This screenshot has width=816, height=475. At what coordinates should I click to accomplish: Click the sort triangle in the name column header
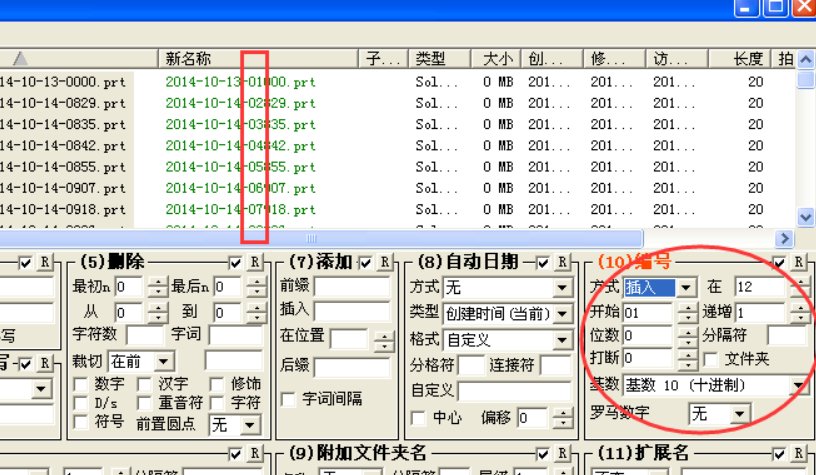pyautogui.click(x=20, y=59)
